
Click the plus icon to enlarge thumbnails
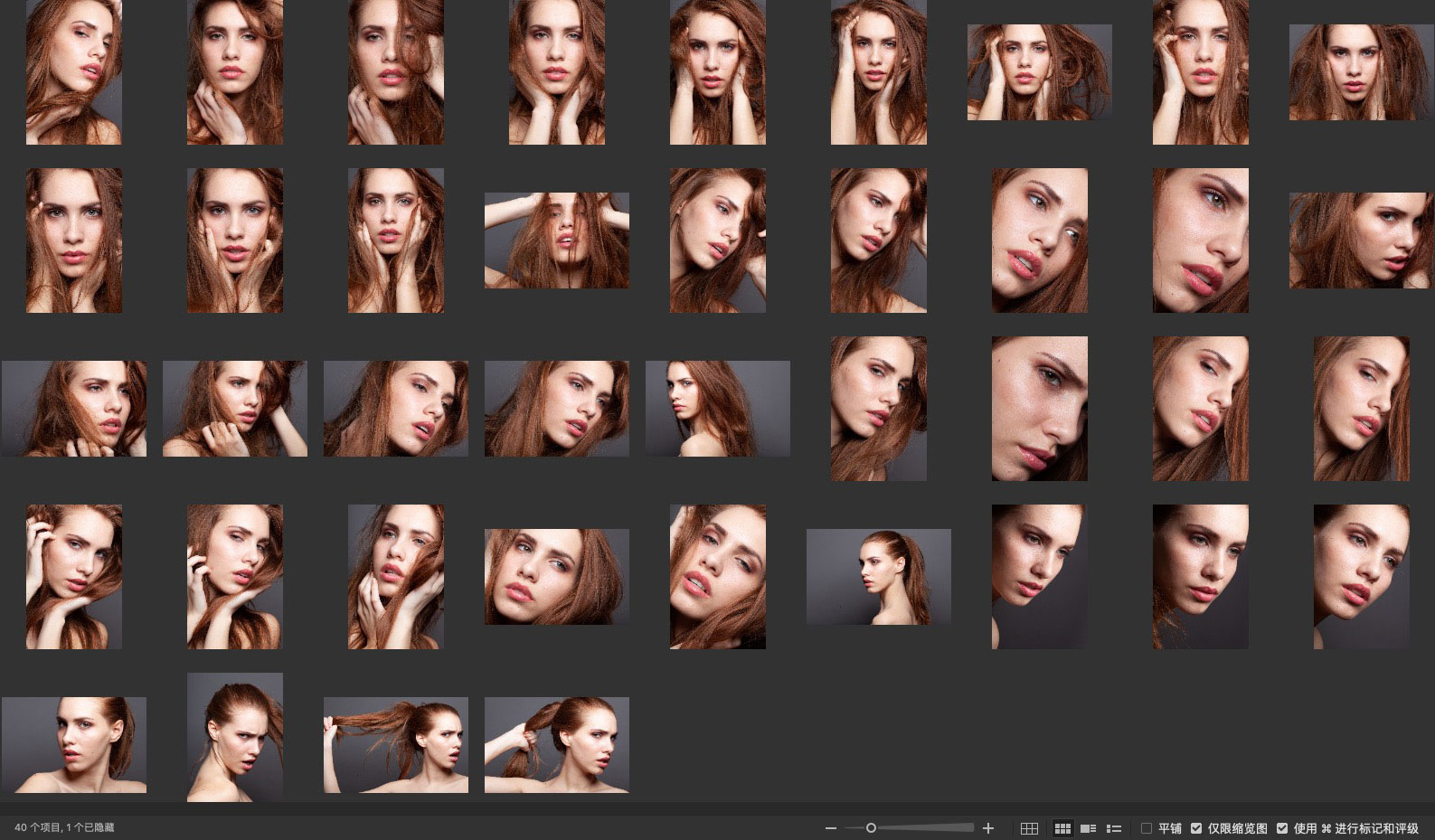coord(988,828)
